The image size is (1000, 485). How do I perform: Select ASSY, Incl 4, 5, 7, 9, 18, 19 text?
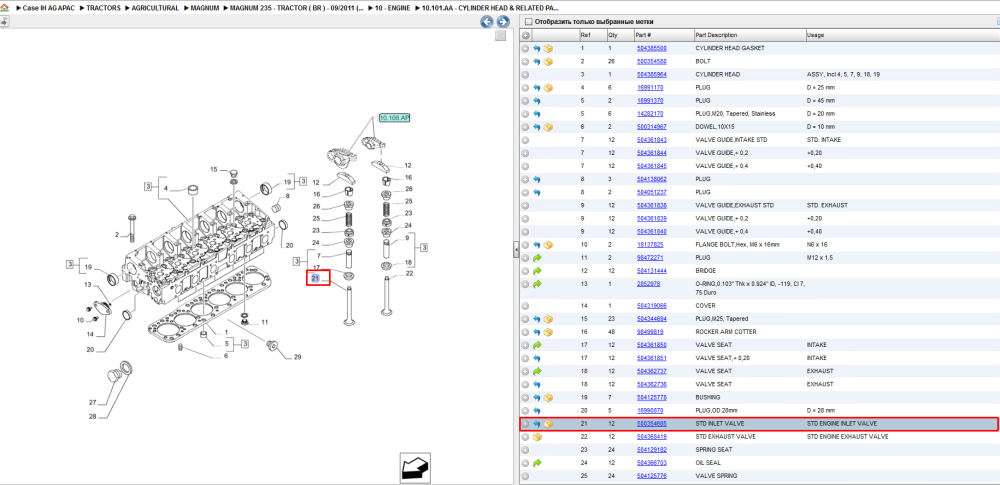pos(843,75)
